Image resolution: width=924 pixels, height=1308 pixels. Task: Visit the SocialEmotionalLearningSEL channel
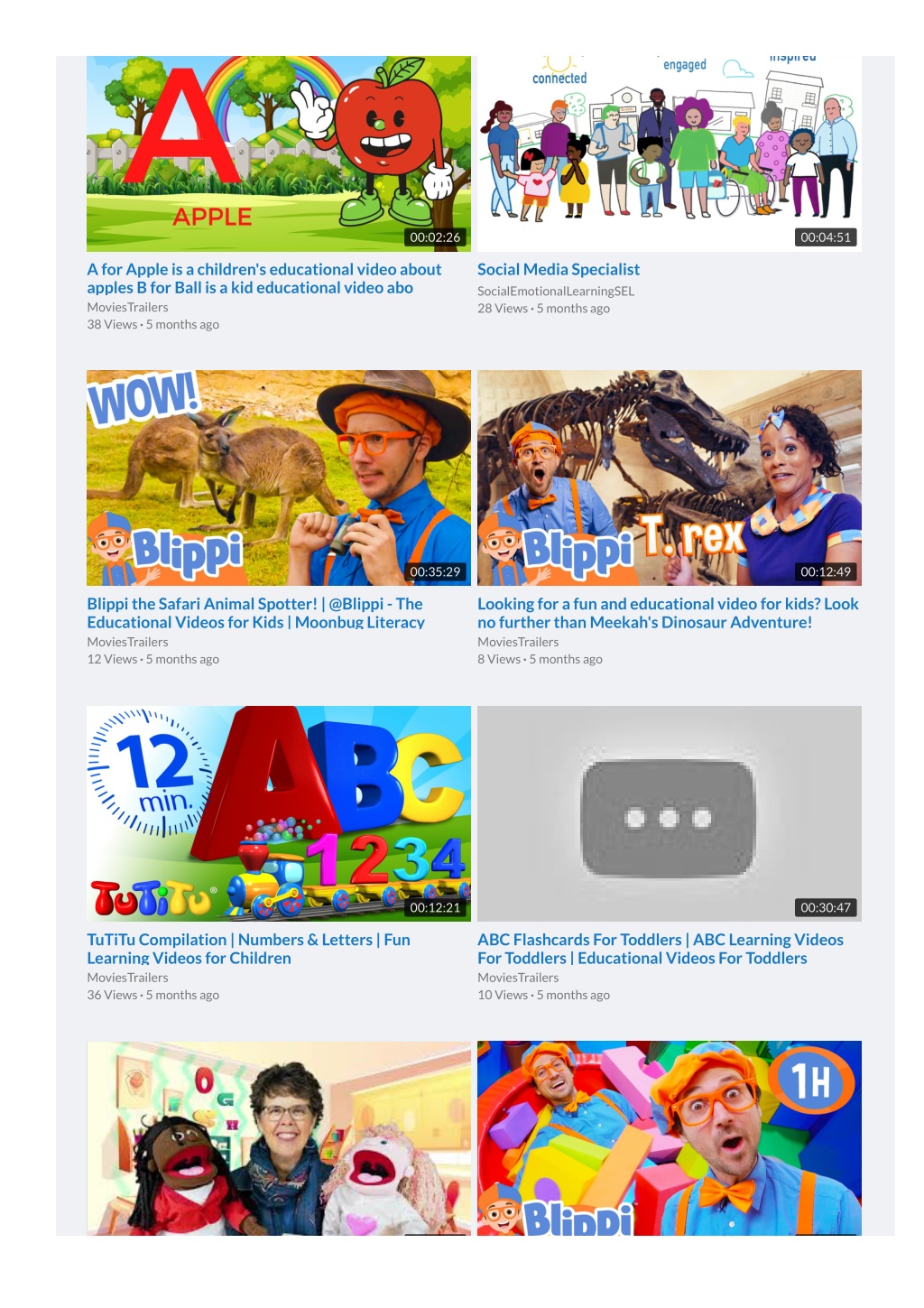point(556,291)
